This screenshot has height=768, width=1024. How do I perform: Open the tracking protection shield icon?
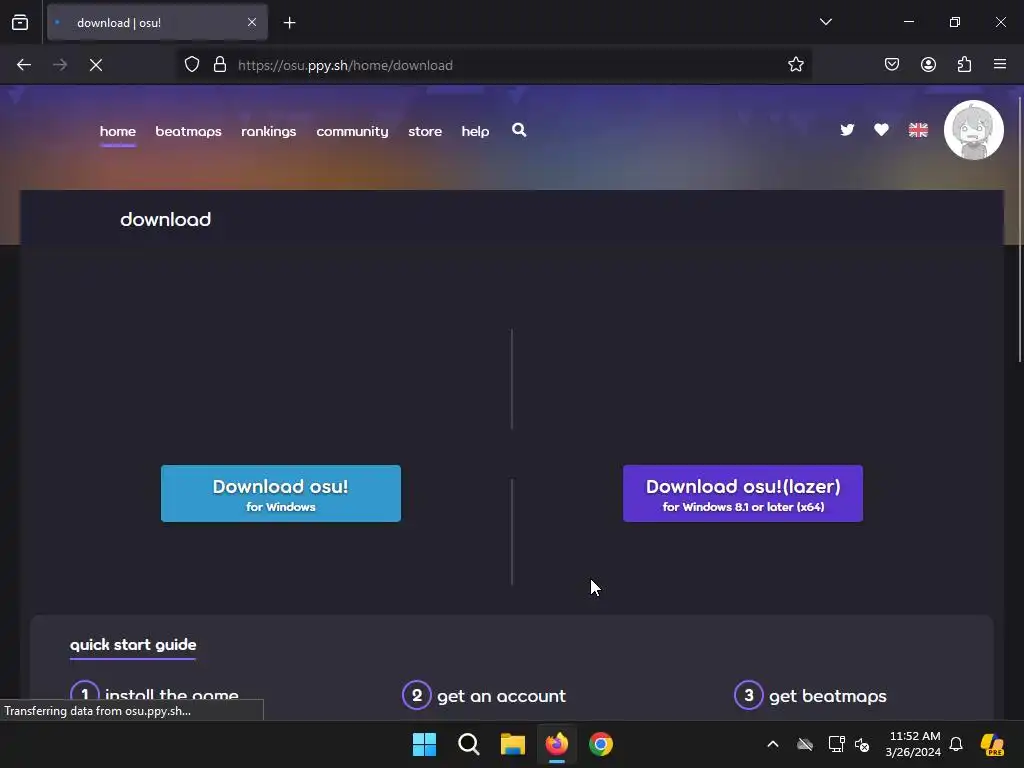click(x=192, y=65)
